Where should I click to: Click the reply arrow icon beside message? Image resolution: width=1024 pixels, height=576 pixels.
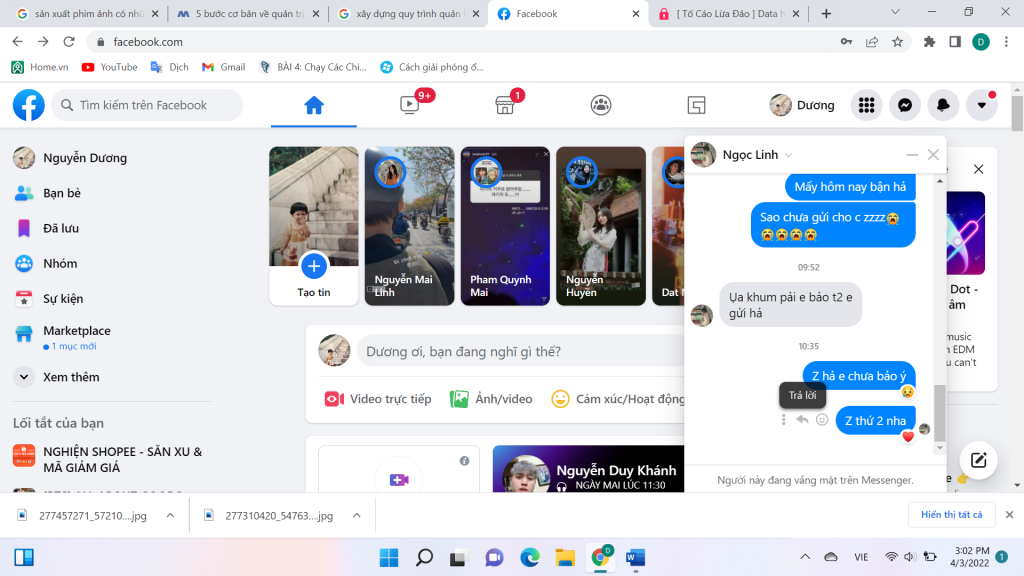[x=802, y=420]
